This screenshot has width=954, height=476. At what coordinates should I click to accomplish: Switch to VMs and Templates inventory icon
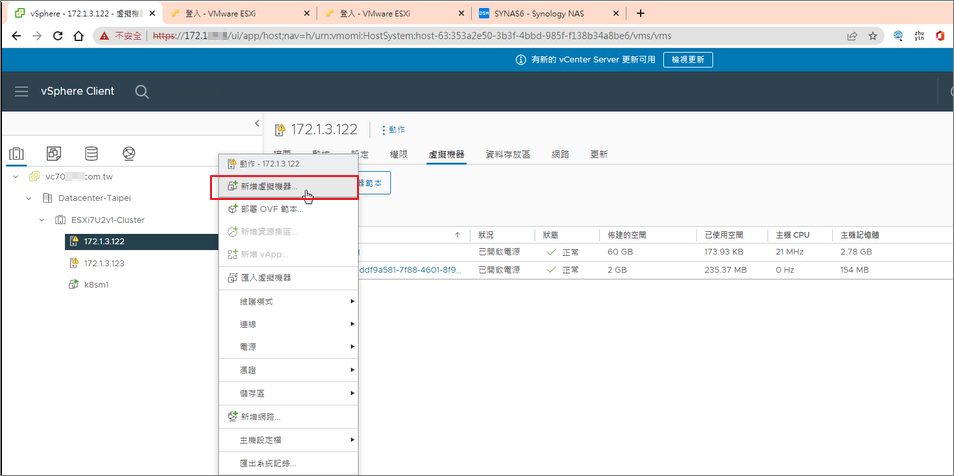pos(54,153)
